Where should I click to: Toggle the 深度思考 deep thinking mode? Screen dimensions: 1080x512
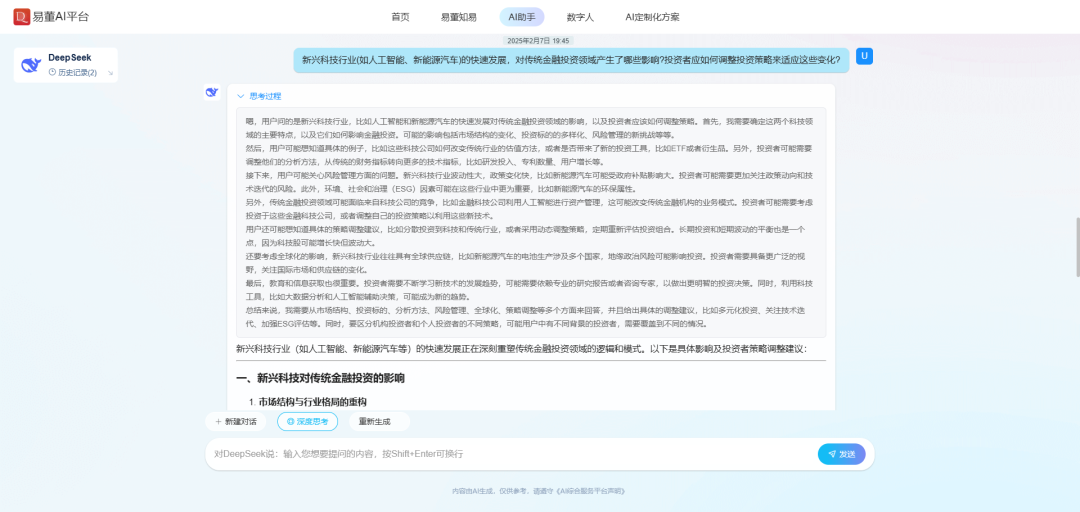click(x=307, y=421)
